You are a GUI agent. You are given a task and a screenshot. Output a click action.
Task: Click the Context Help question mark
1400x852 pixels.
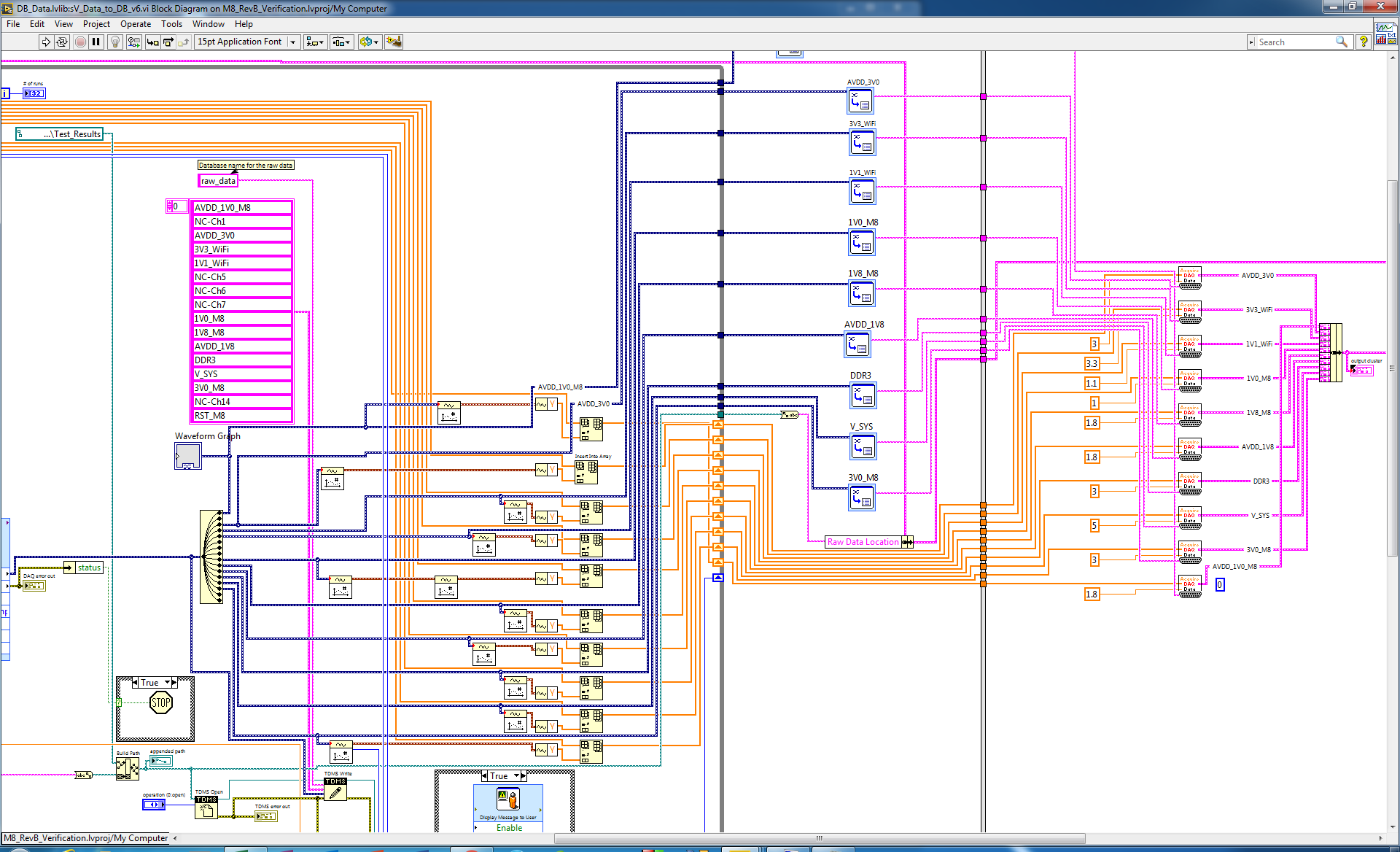coord(1363,42)
